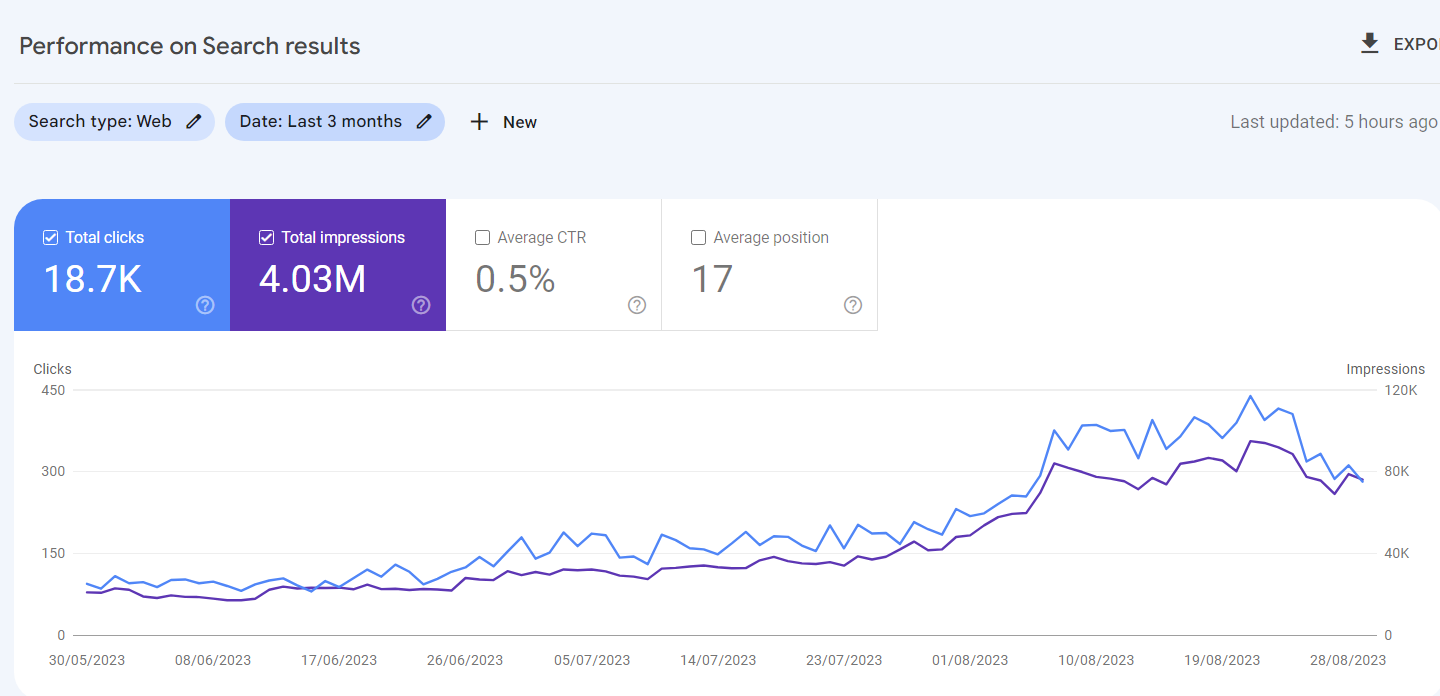Open the Search type: Web filter
Screen dimensions: 1440x696
point(100,122)
